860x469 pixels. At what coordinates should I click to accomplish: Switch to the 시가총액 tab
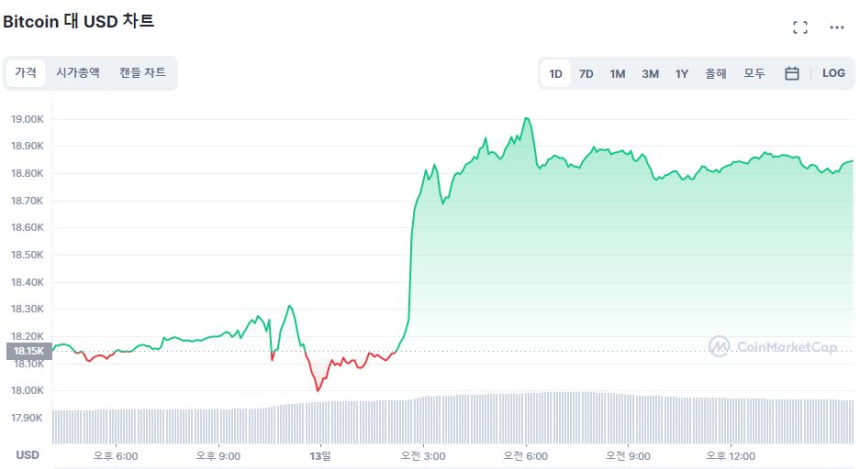[78, 73]
